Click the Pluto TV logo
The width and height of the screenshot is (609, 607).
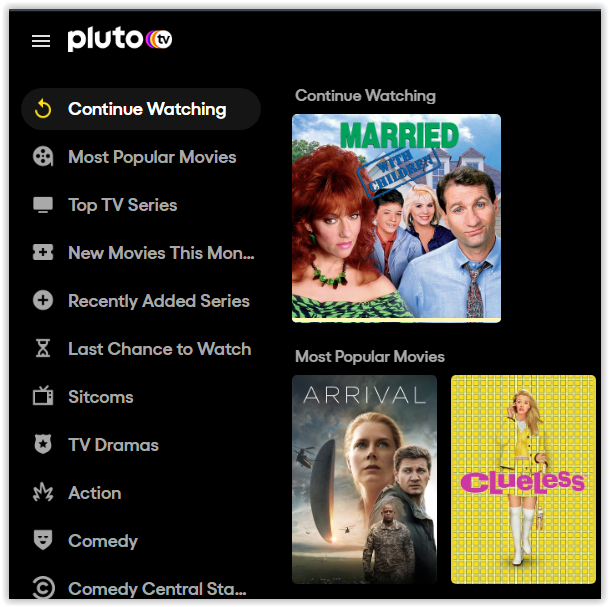click(x=120, y=39)
